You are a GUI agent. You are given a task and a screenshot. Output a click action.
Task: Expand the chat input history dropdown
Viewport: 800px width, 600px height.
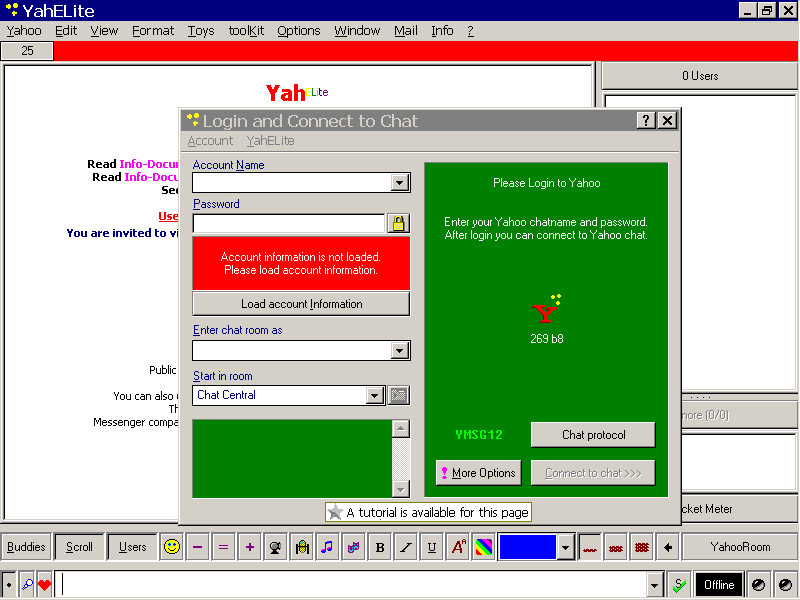(654, 585)
